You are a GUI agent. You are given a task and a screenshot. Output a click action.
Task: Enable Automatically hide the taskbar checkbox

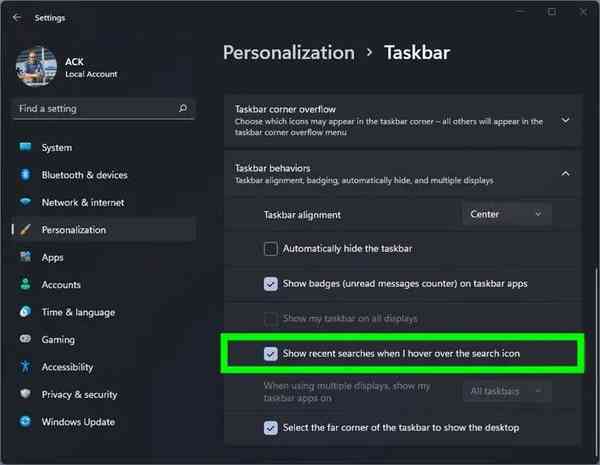click(271, 249)
